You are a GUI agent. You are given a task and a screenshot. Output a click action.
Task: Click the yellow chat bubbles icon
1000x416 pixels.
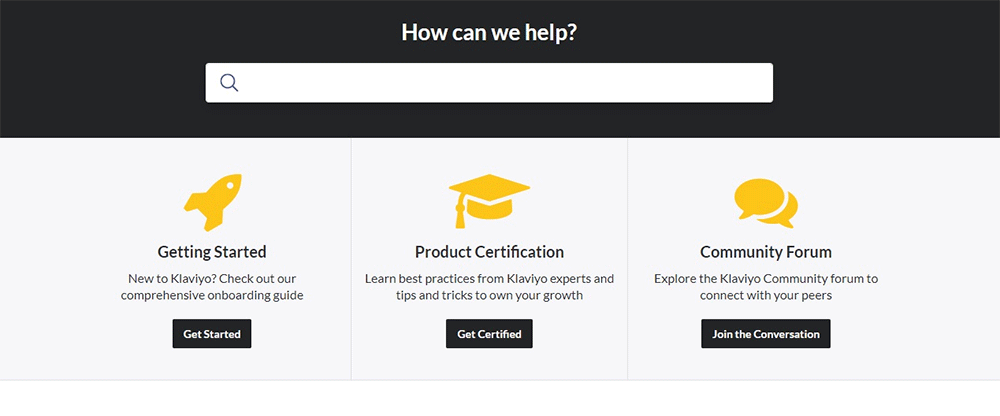[x=765, y=202]
